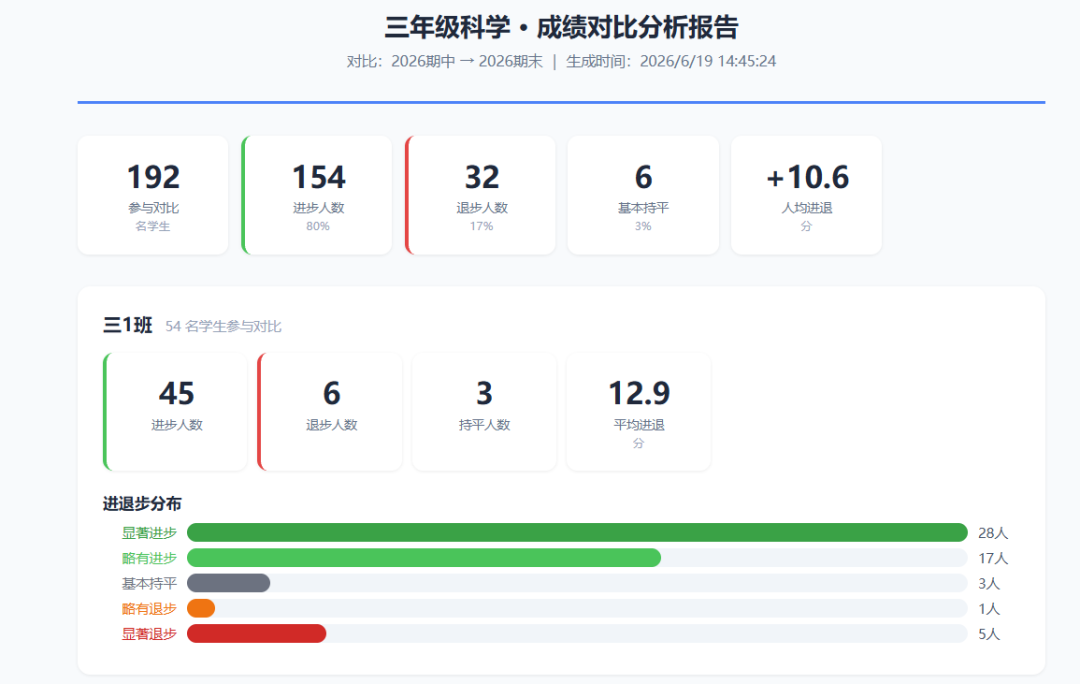1080x684 pixels.
Task: Select the 6 退步人数 class card
Action: click(330, 412)
